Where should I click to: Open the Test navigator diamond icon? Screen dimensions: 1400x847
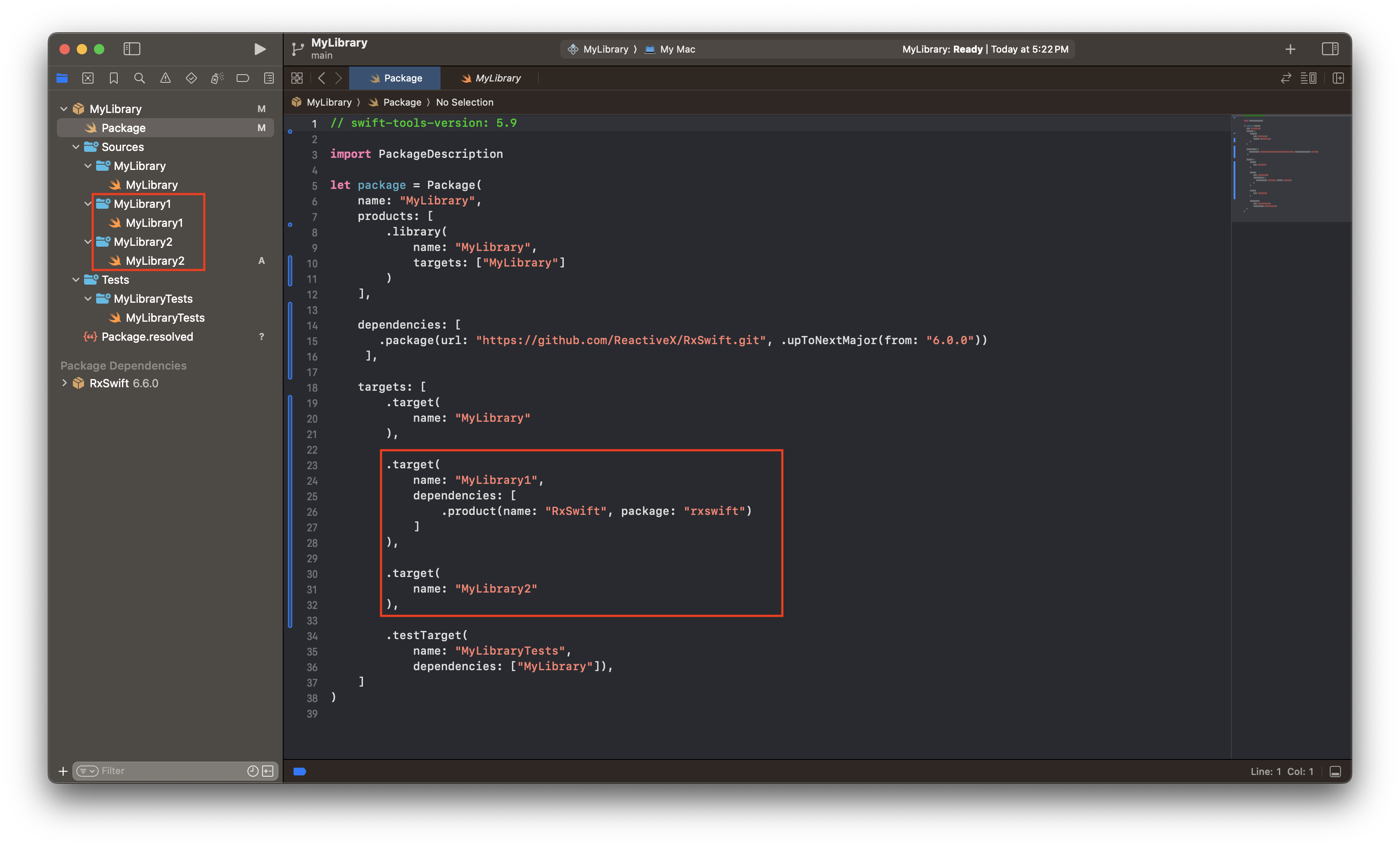(x=191, y=78)
